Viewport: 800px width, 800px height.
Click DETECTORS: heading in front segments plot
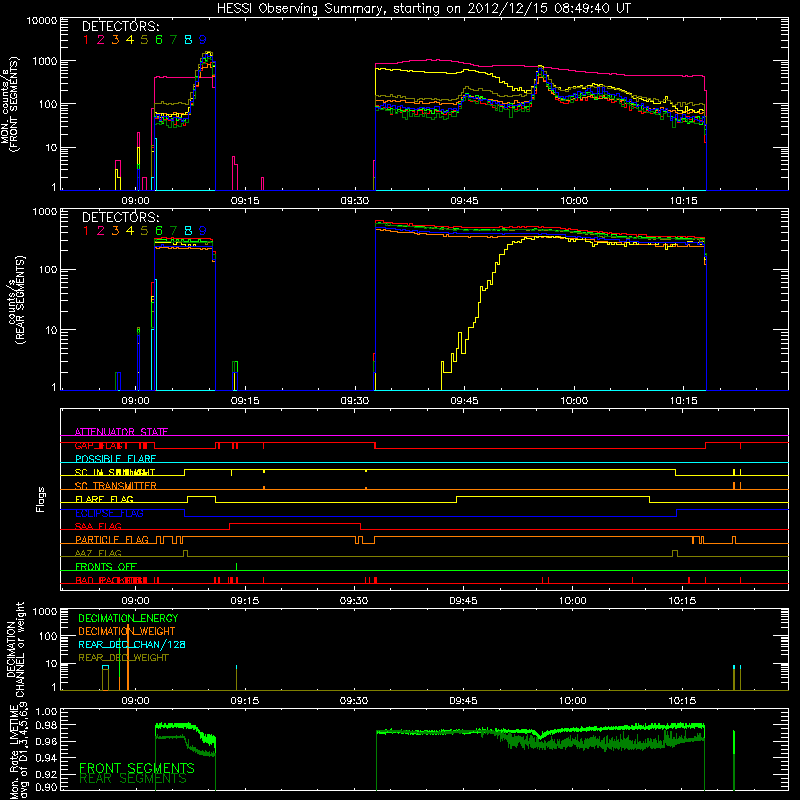click(121, 26)
